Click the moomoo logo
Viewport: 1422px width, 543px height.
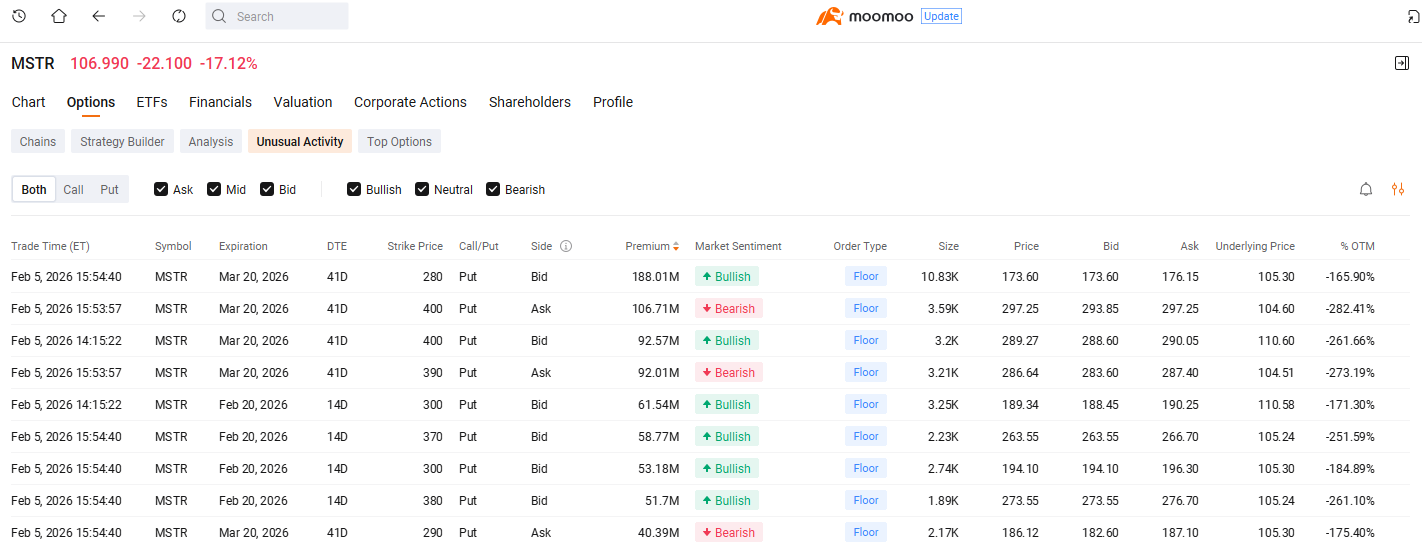865,16
